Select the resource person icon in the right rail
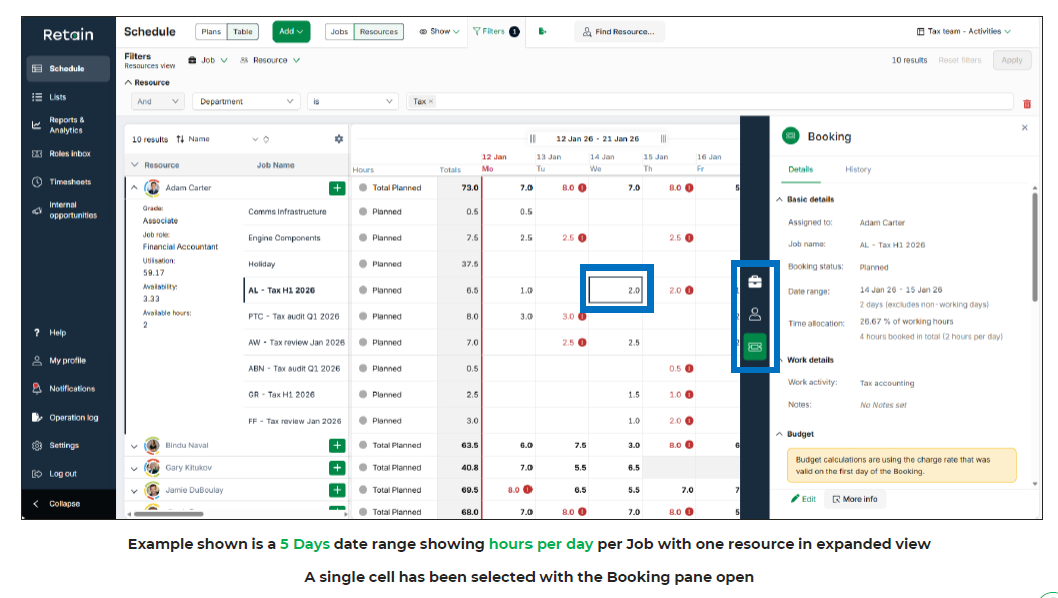The image size is (1058, 598). pyautogui.click(x=755, y=315)
